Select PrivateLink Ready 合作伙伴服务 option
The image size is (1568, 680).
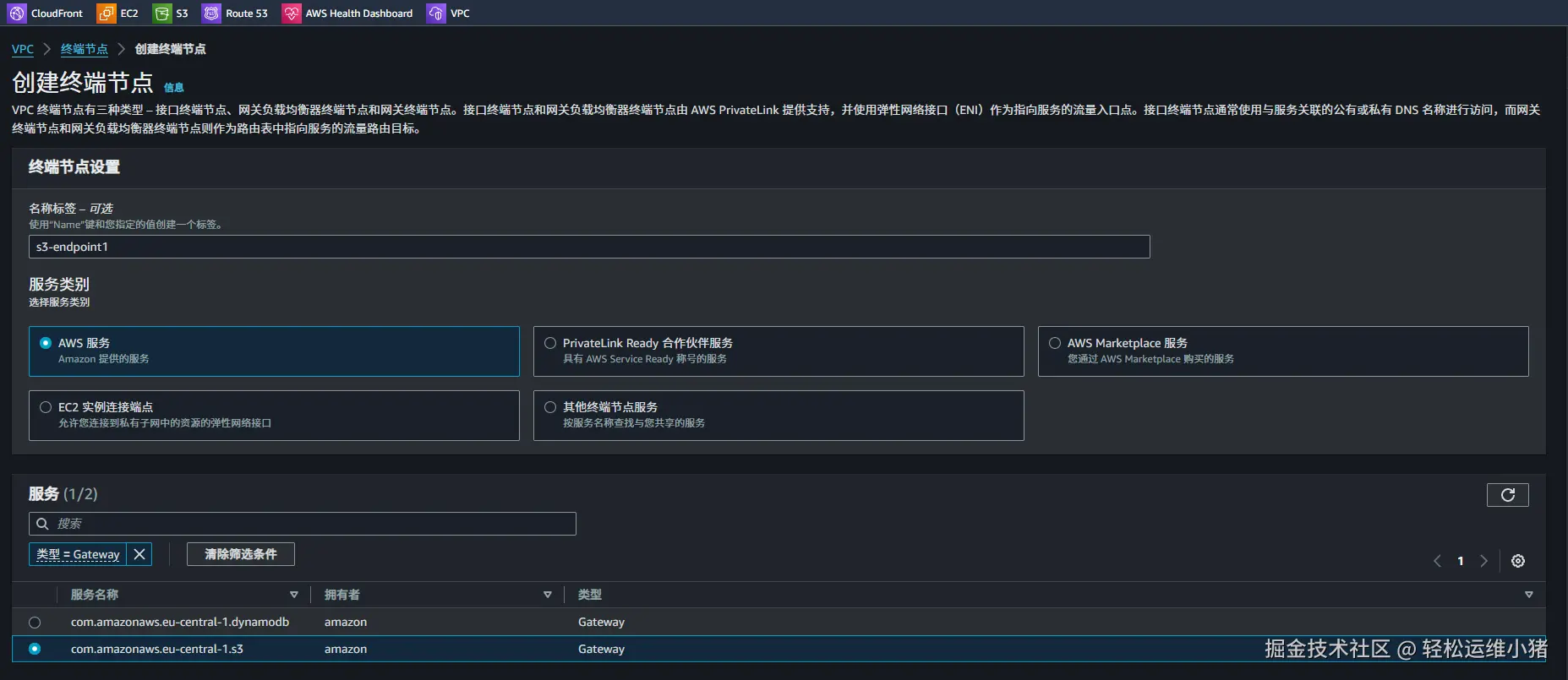click(x=779, y=351)
